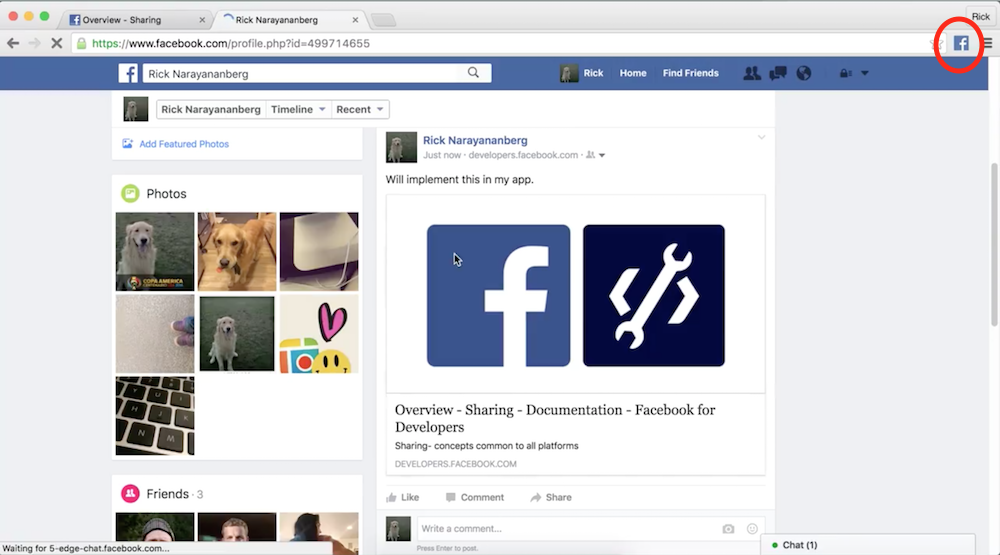Click the Write a comment field
This screenshot has width=1000, height=555.
pyautogui.click(x=565, y=529)
